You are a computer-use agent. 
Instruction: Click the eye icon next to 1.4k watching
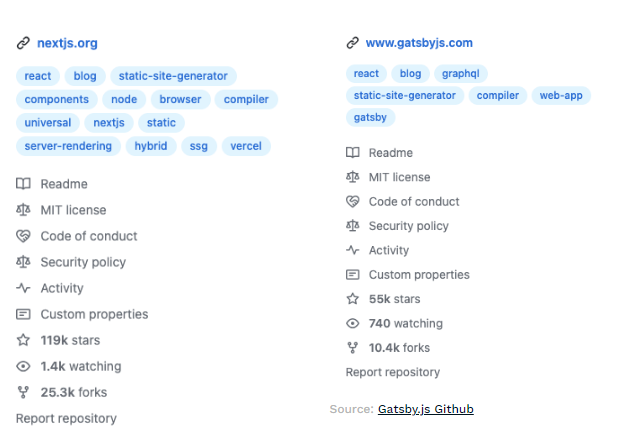pos(23,366)
